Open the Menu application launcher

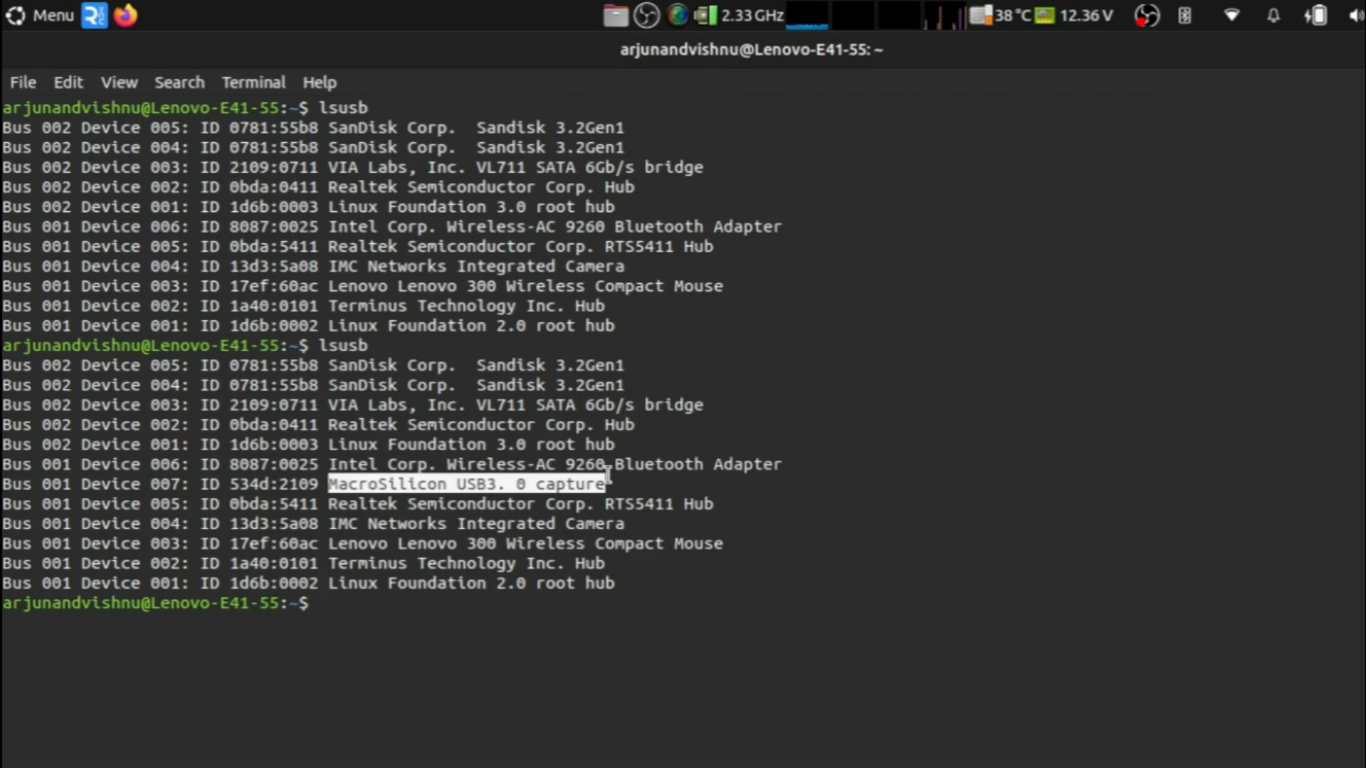click(x=40, y=15)
